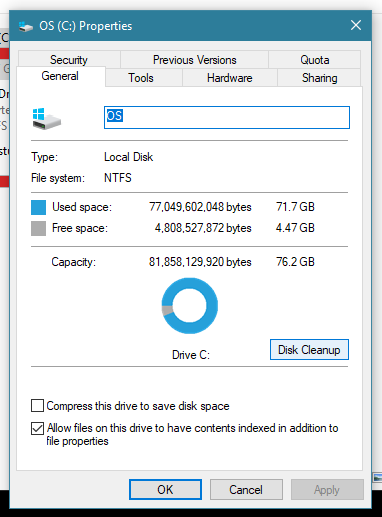
Task: Go to the Sharing tab
Action: click(319, 78)
